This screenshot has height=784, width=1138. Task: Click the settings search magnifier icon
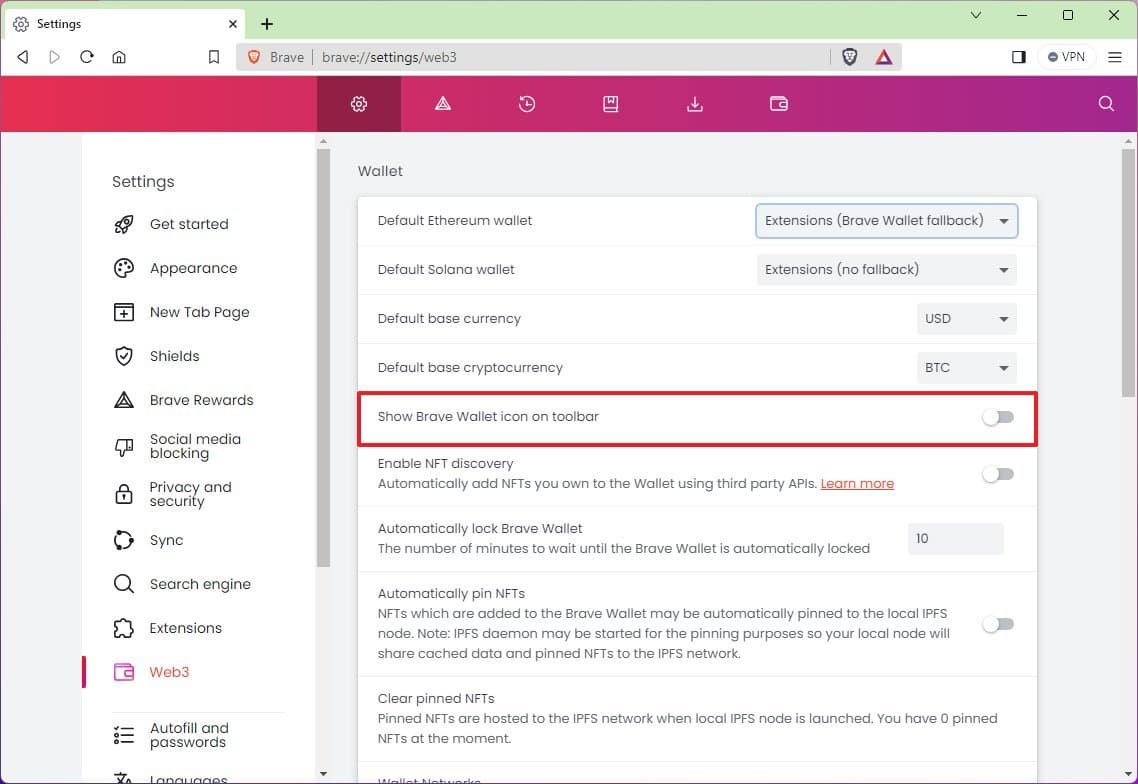1106,104
